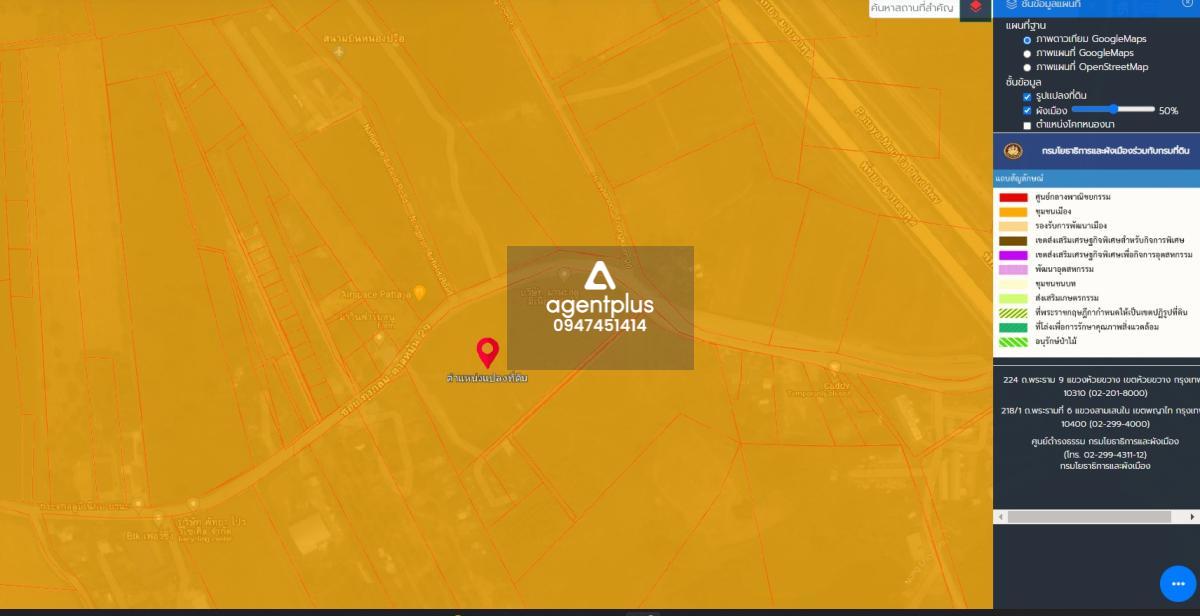Select the satellite GoogleMaps base map radio
The image size is (1200, 616).
coord(1027,39)
